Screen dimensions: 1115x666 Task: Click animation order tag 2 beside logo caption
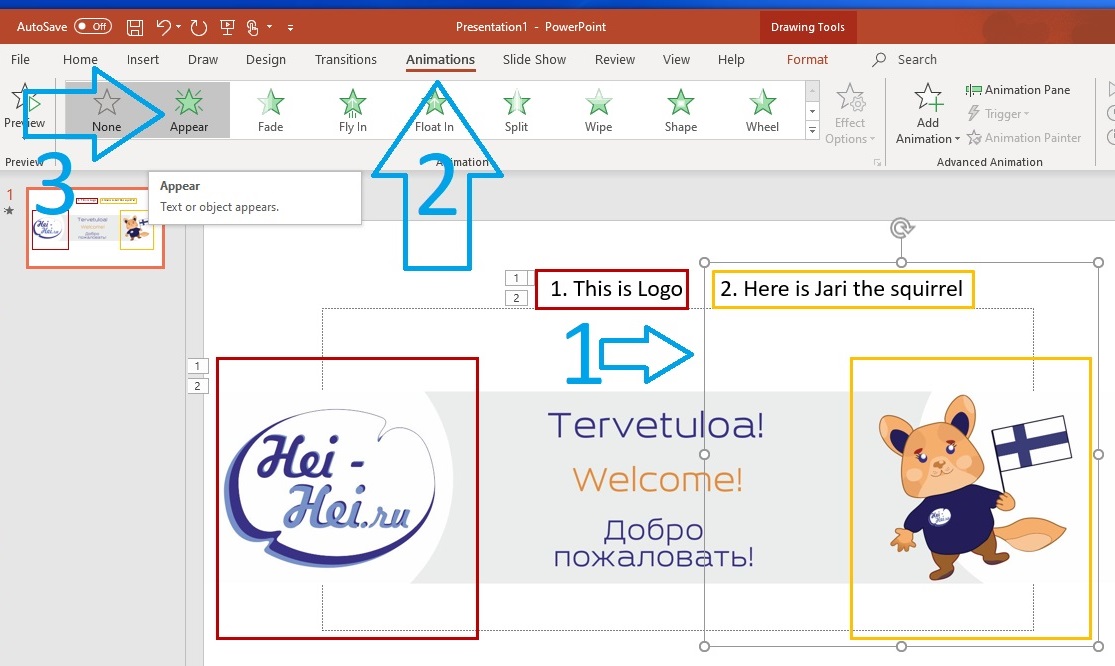click(516, 299)
